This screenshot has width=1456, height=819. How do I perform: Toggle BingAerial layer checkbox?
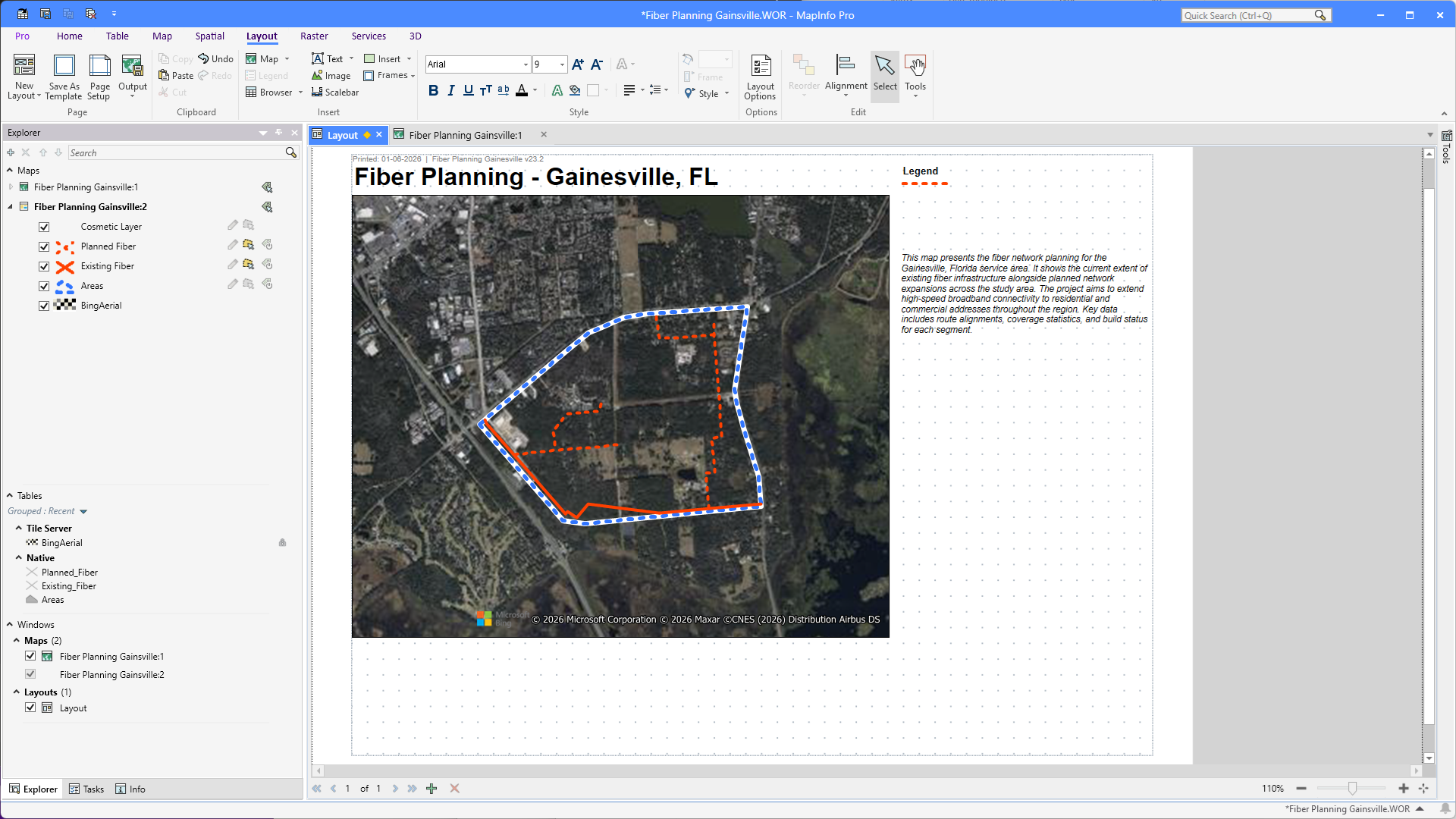tap(44, 306)
